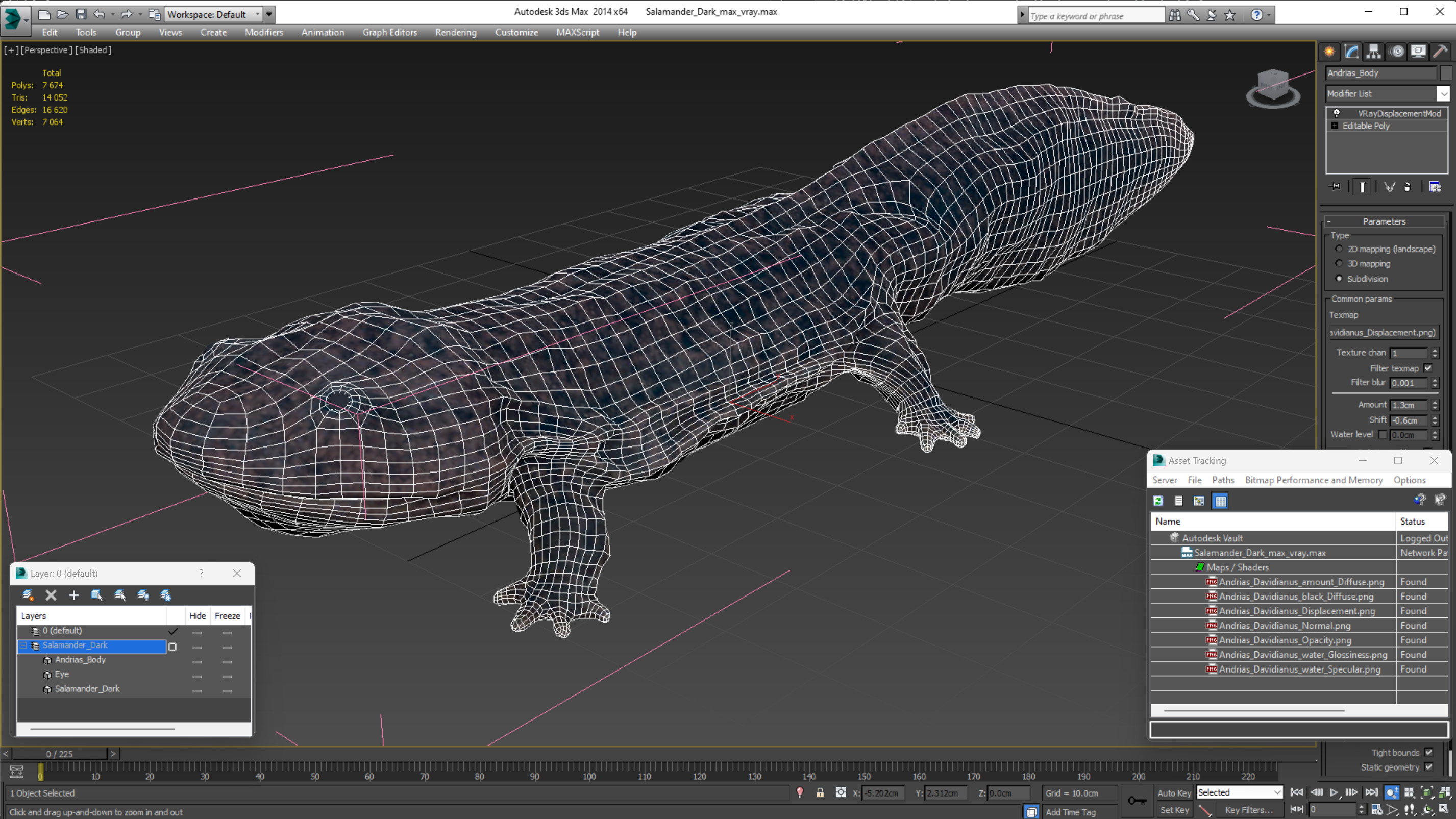This screenshot has height=819, width=1456.
Task: Click the Auto Key button
Action: tap(1174, 793)
